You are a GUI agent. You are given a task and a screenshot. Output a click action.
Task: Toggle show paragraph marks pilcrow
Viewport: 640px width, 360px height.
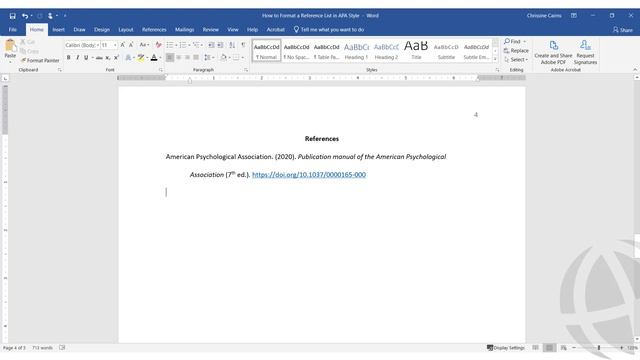point(243,45)
